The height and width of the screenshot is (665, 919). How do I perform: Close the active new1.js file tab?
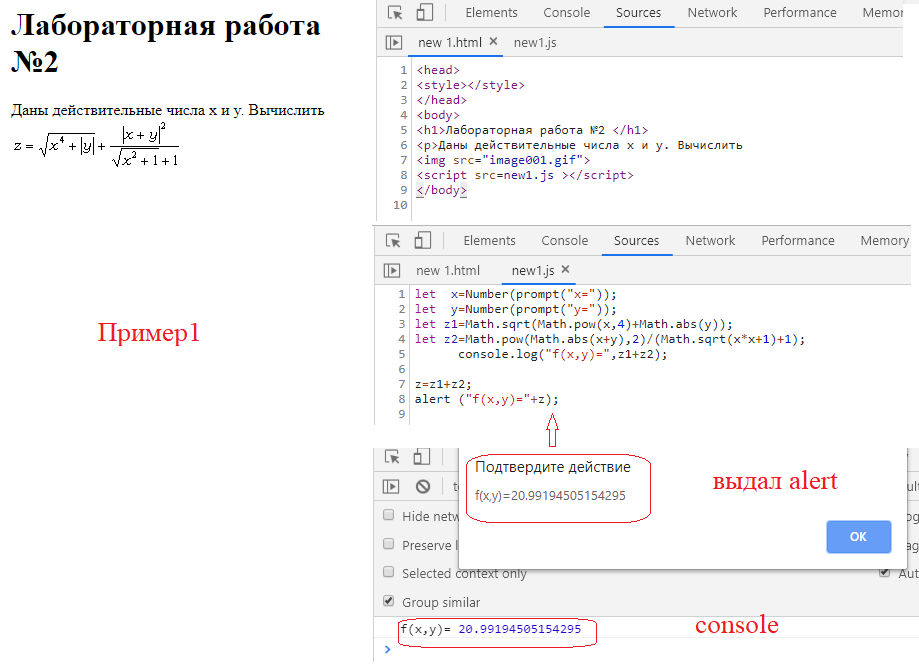tap(565, 270)
